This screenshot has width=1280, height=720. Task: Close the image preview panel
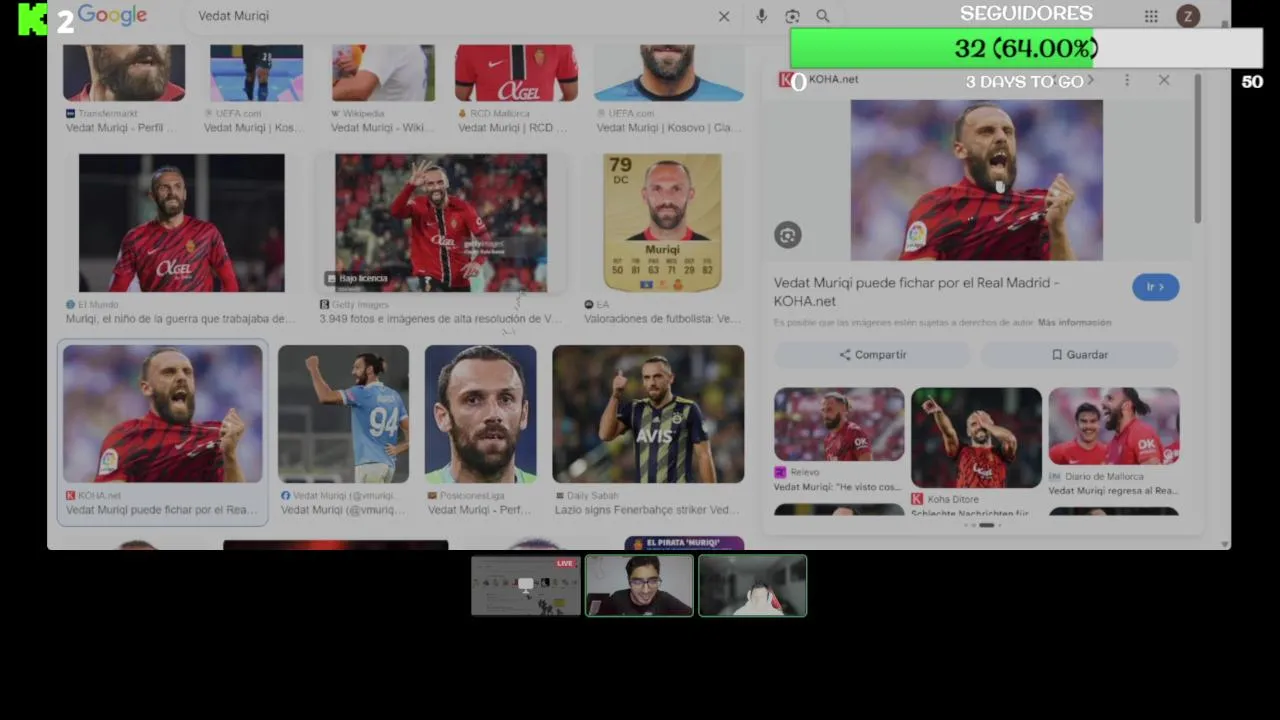[1164, 80]
